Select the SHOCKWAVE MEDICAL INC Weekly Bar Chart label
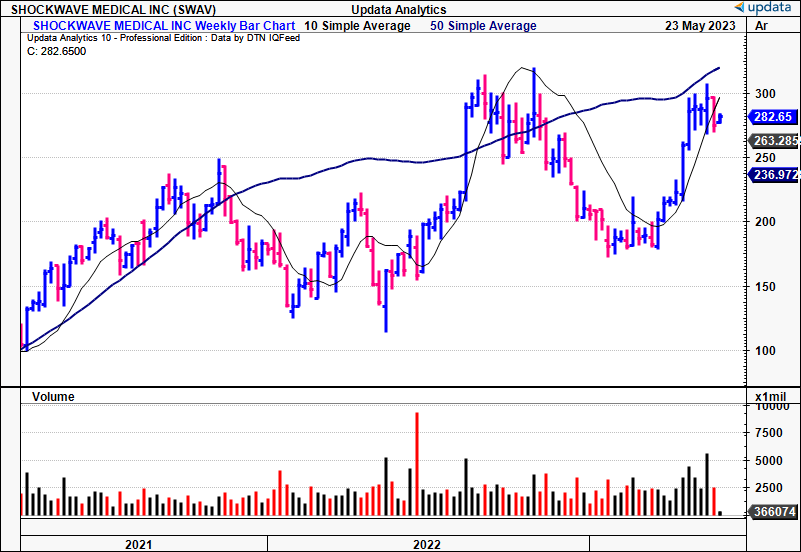801x552 pixels. (164, 26)
